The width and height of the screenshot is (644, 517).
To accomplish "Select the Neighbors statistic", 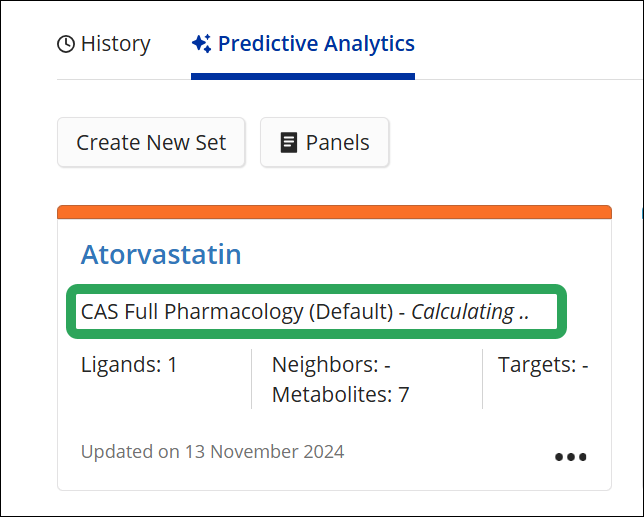I will (331, 365).
